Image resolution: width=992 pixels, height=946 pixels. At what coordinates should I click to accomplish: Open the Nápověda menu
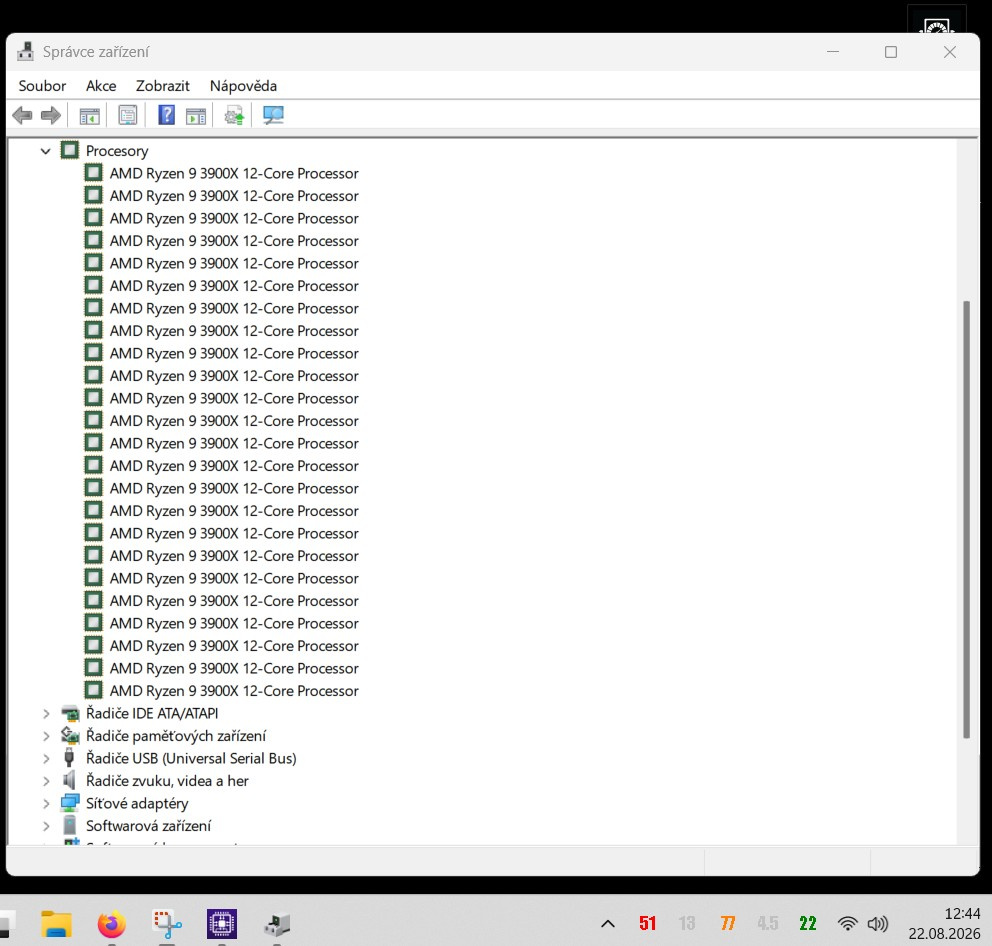244,86
